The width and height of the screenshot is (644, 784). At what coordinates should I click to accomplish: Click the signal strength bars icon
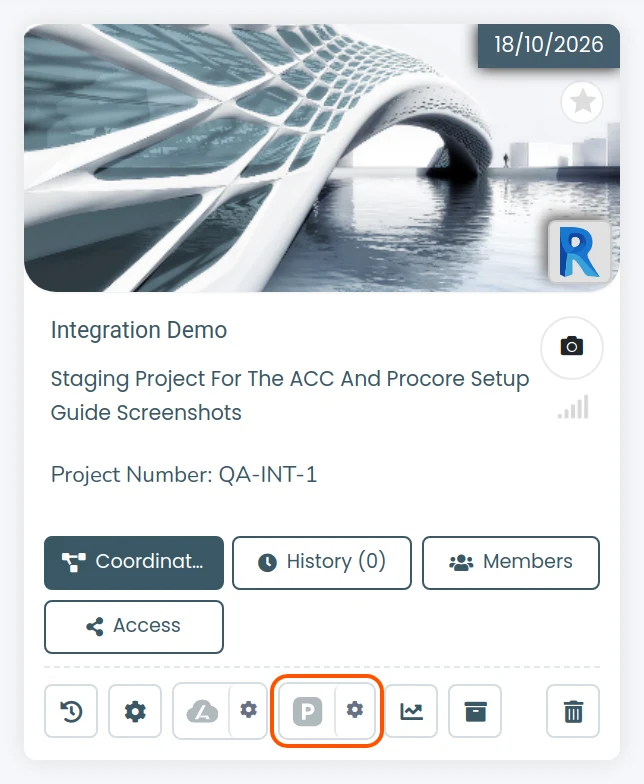tap(574, 407)
